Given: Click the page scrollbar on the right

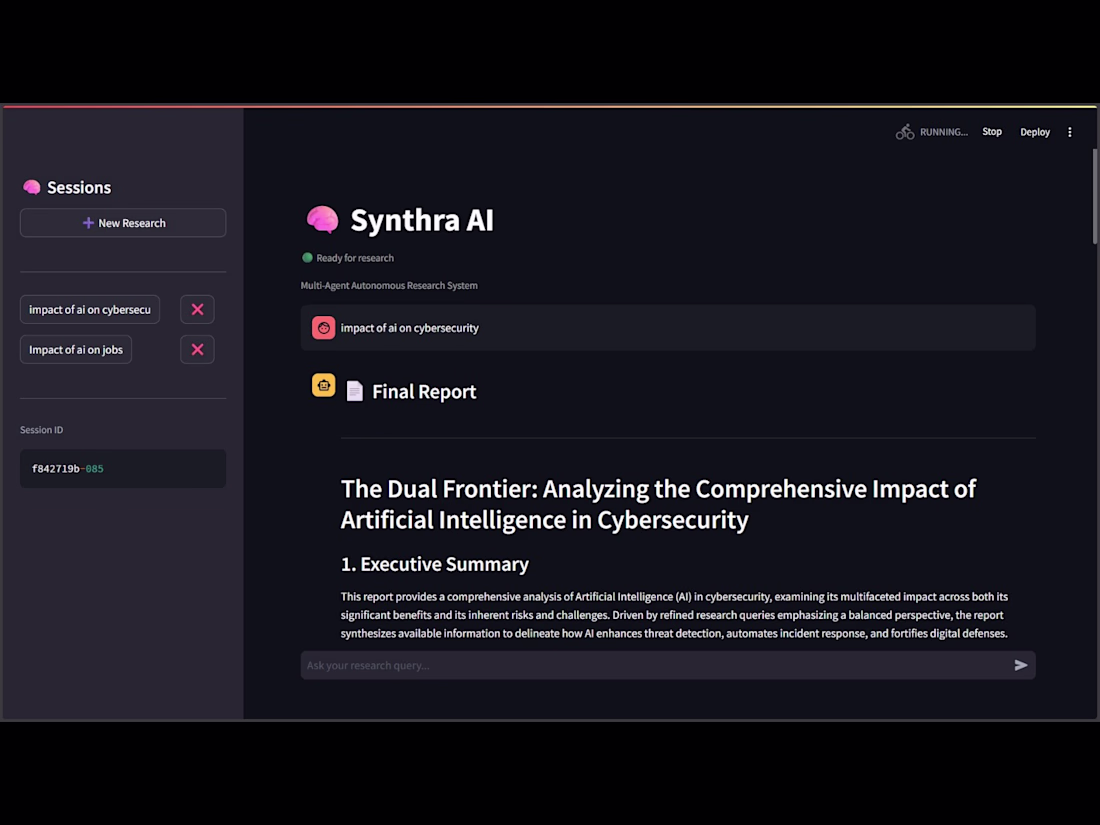Looking at the screenshot, I should [1095, 196].
